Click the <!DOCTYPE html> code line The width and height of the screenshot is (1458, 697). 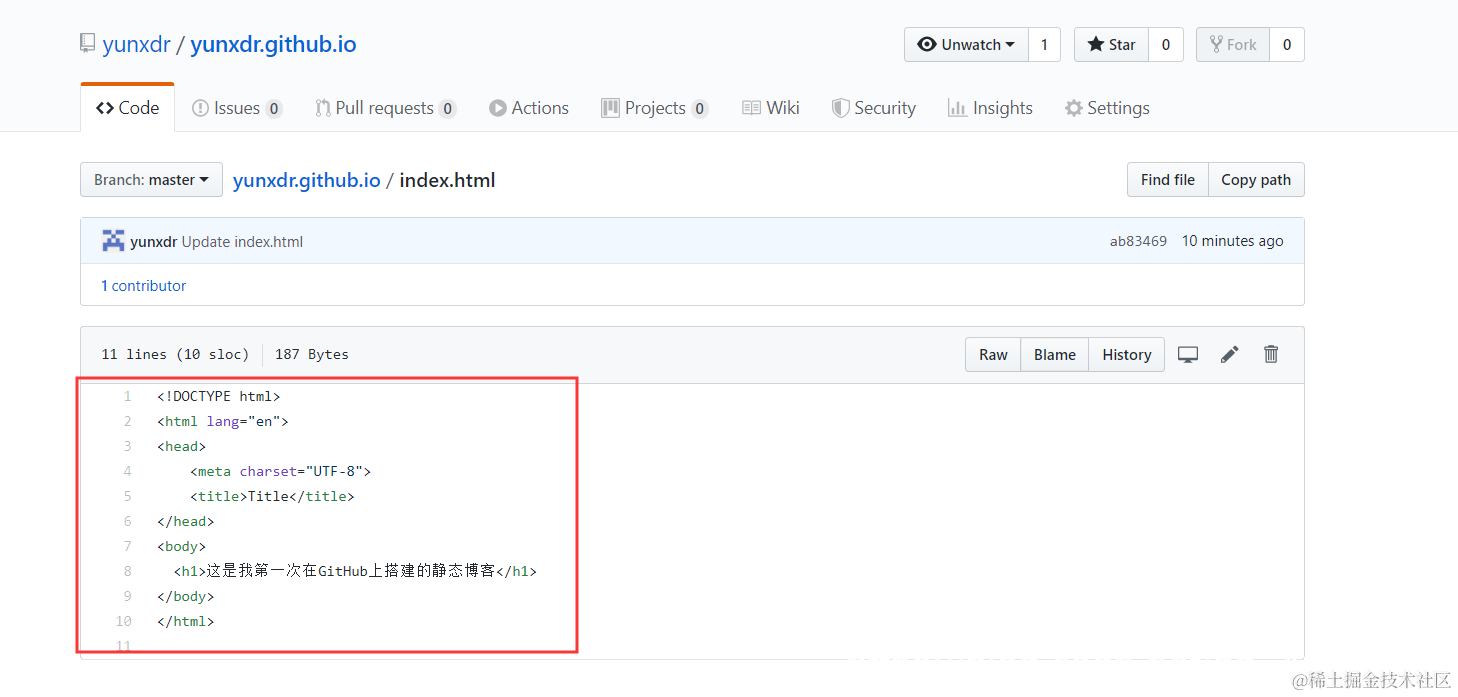click(219, 396)
